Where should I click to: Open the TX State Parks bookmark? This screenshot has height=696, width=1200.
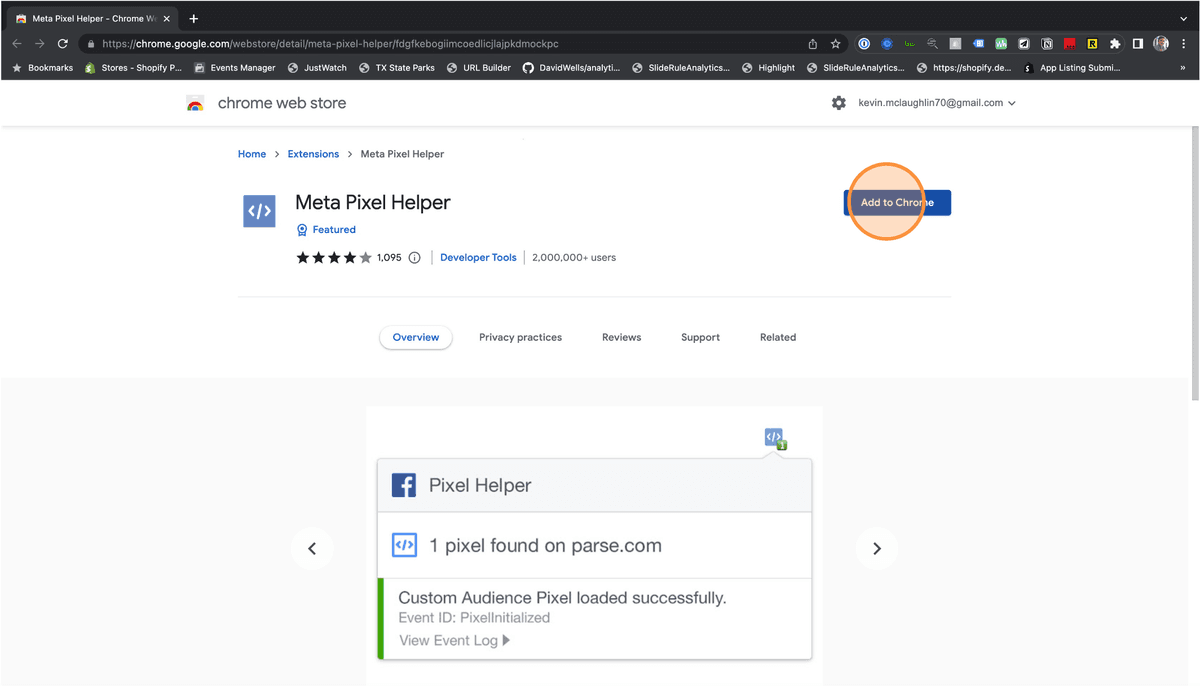pyautogui.click(x=397, y=68)
